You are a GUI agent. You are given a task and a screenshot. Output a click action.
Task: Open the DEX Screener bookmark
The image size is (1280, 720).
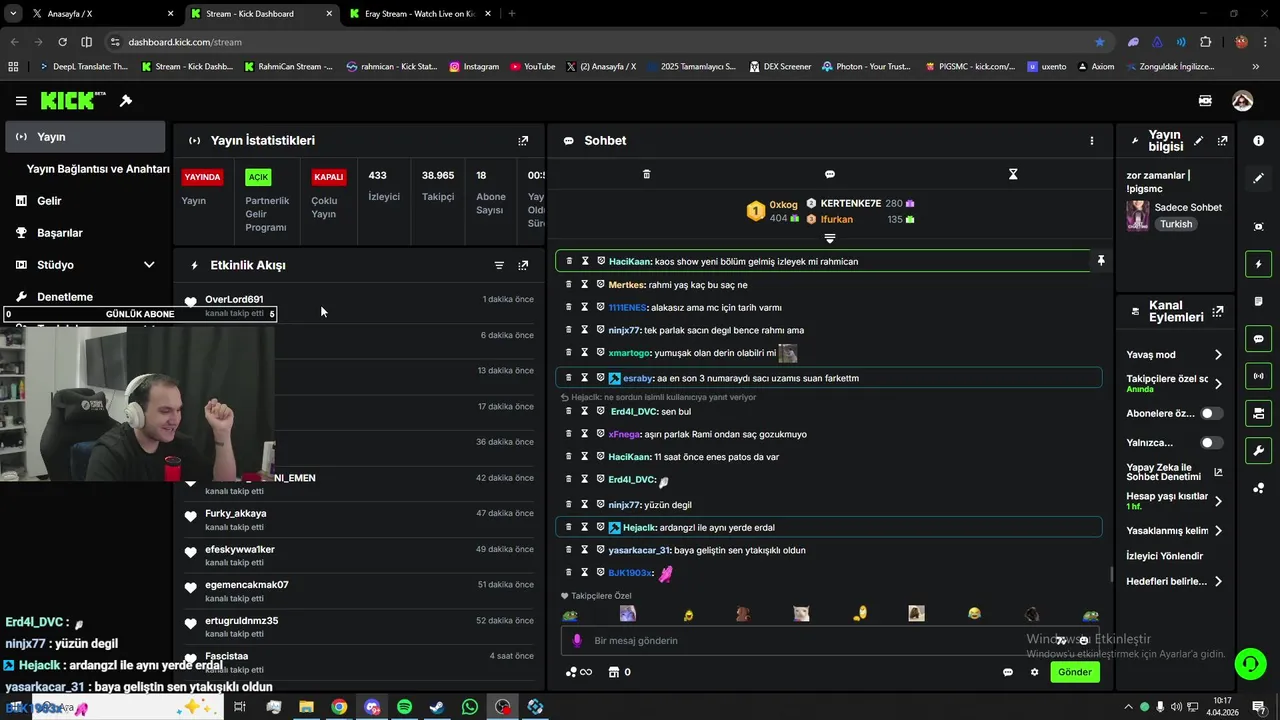click(779, 67)
